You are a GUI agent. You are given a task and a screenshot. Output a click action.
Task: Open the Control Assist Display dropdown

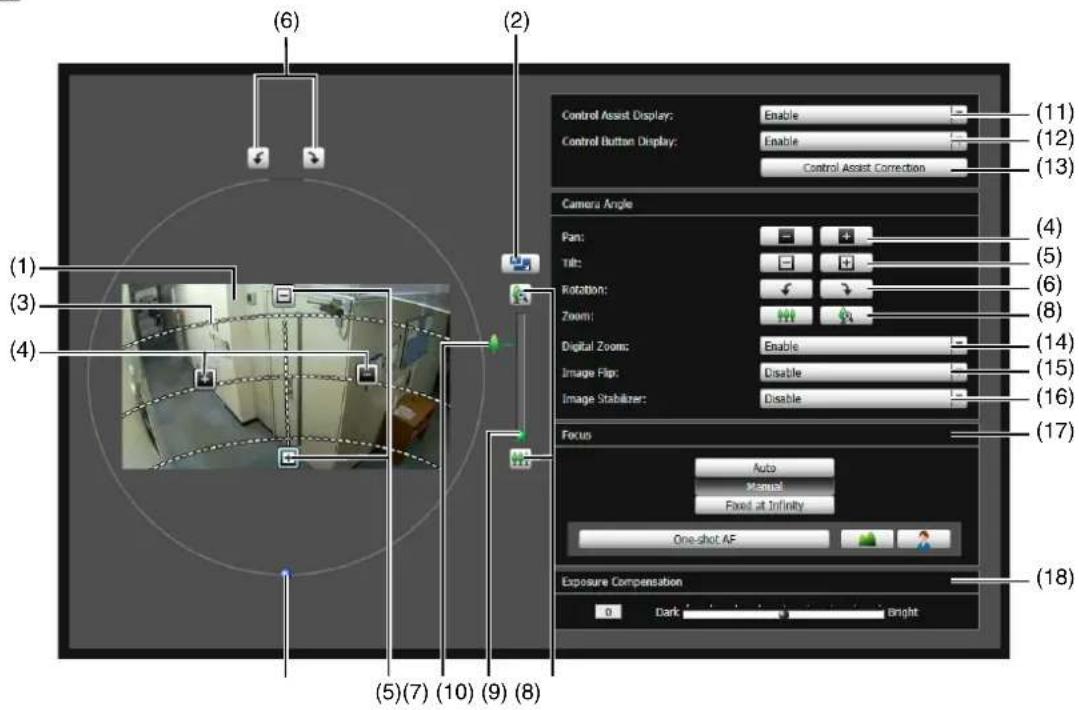coord(863,115)
